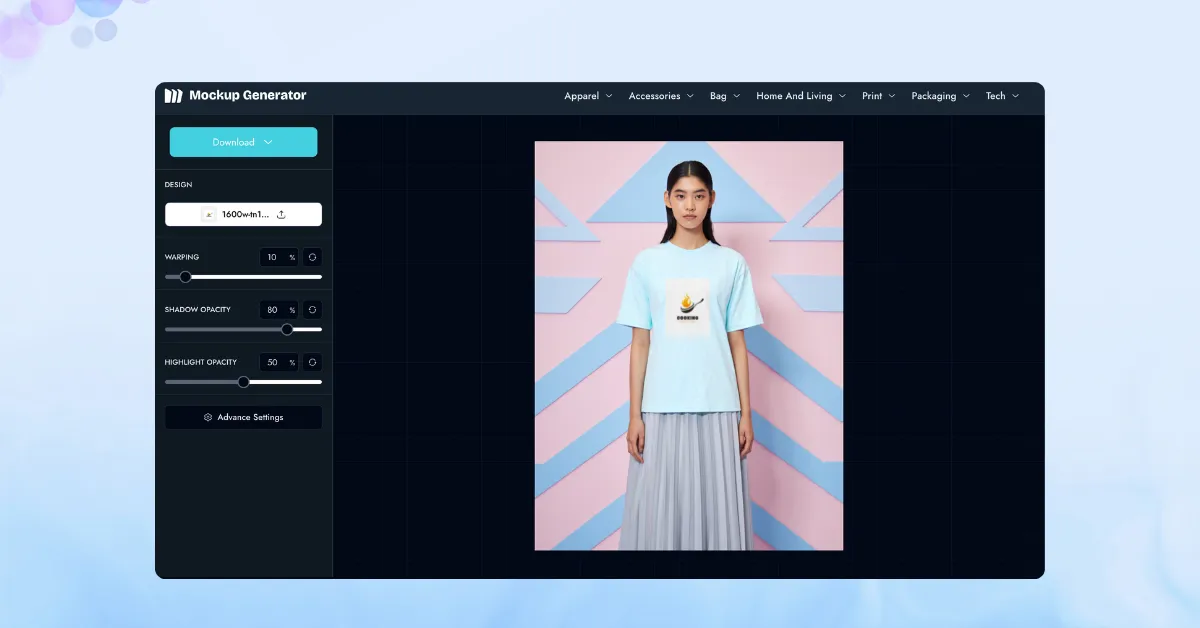Click the Highlight Opacity percentage field
Viewport: 1200px width, 628px height.
click(273, 362)
